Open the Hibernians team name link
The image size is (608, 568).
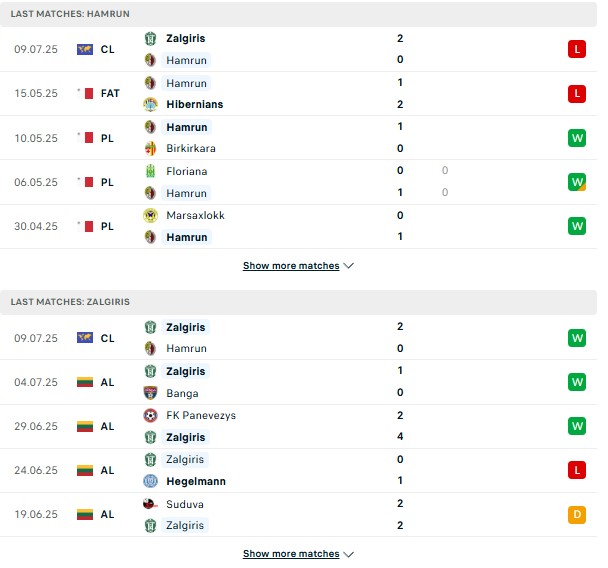[195, 105]
